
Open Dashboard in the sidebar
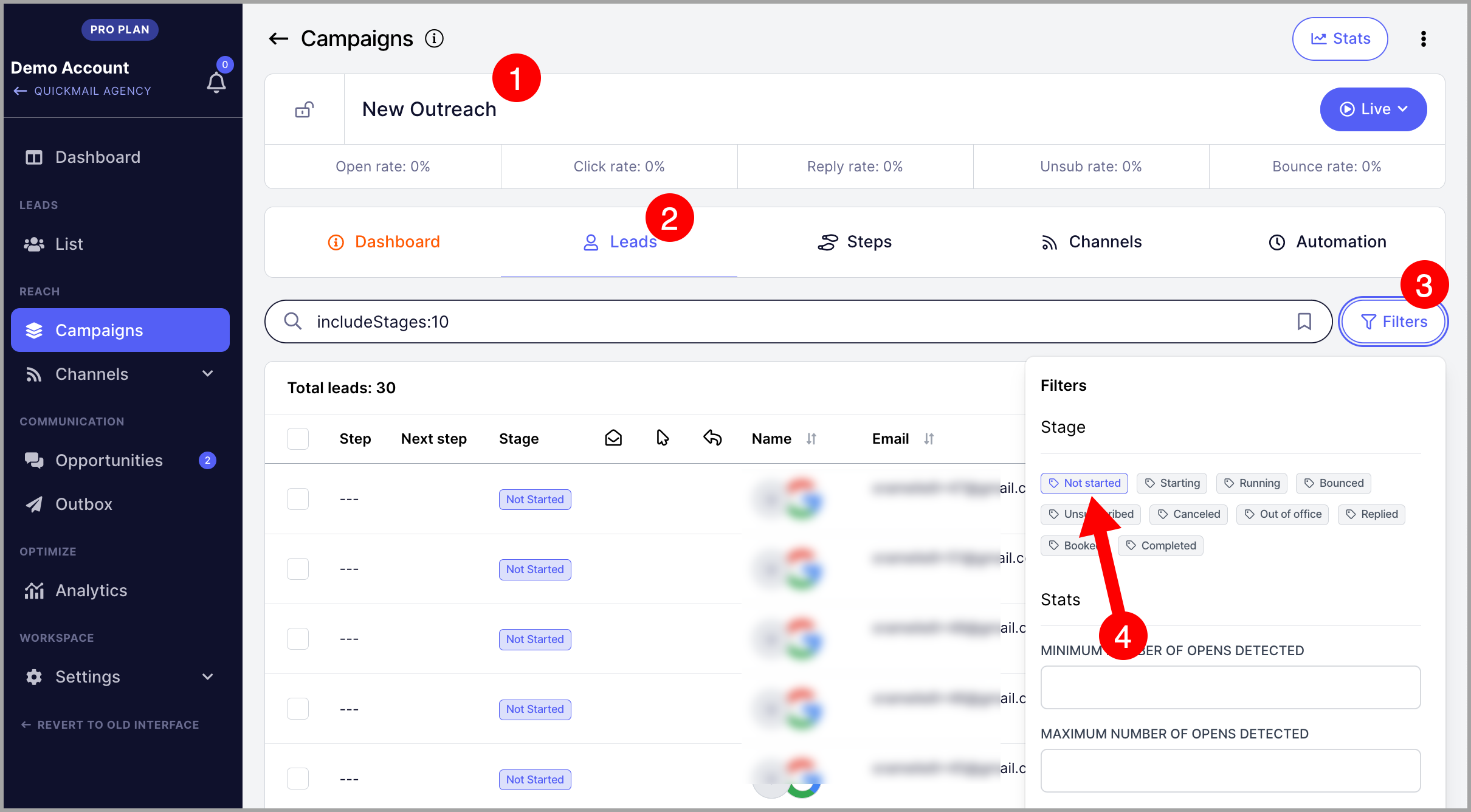120,157
